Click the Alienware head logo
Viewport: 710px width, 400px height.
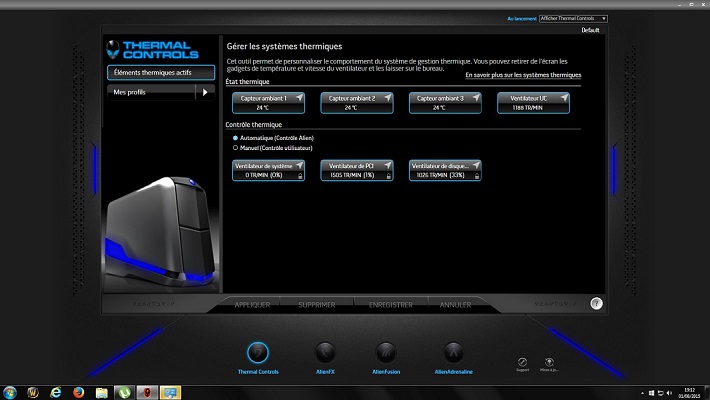pyautogui.click(x=113, y=49)
